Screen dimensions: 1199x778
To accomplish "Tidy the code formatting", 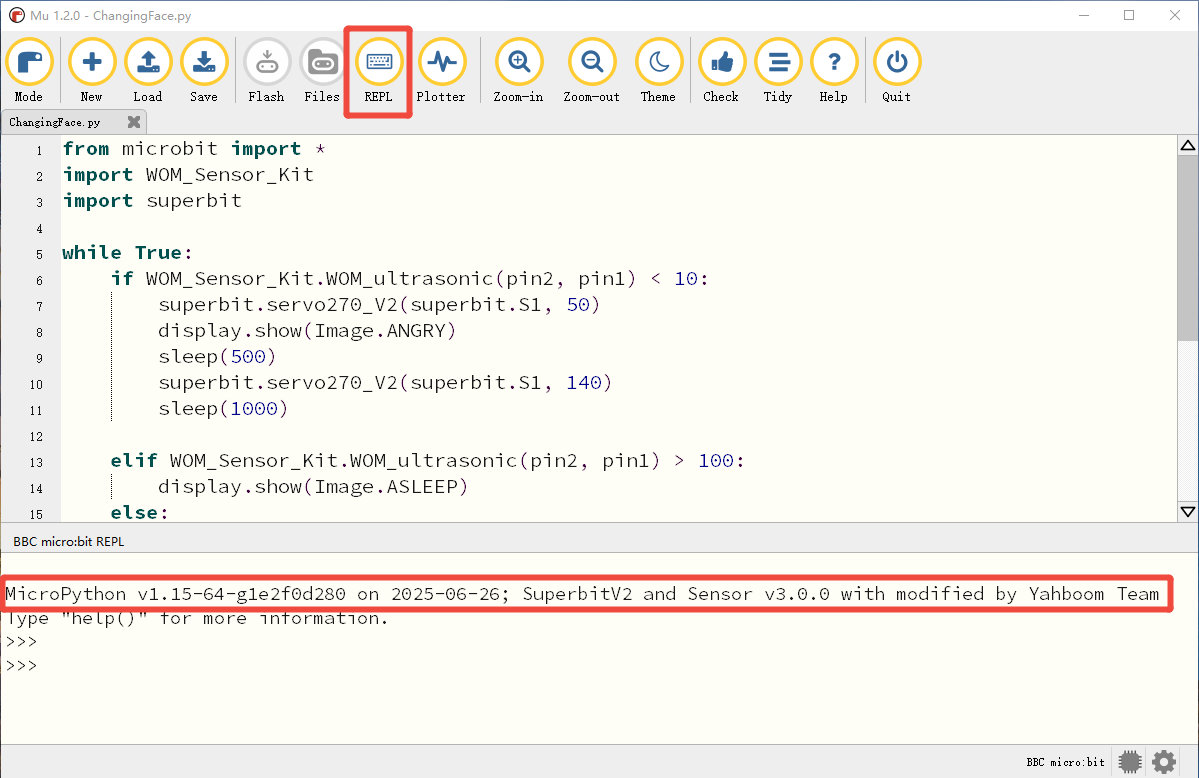I will (778, 71).
